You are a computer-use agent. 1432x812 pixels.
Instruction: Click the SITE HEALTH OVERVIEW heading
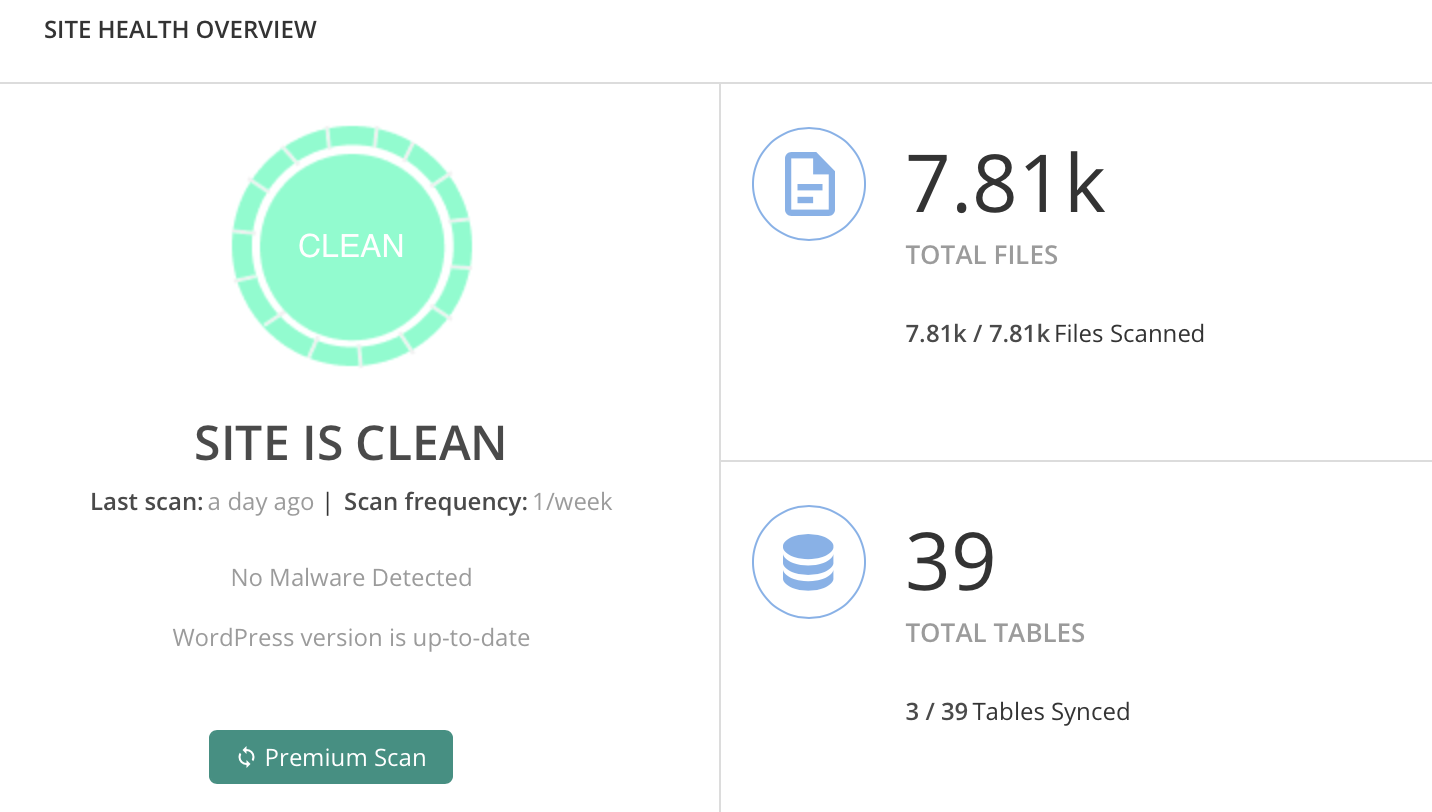pyautogui.click(x=180, y=30)
